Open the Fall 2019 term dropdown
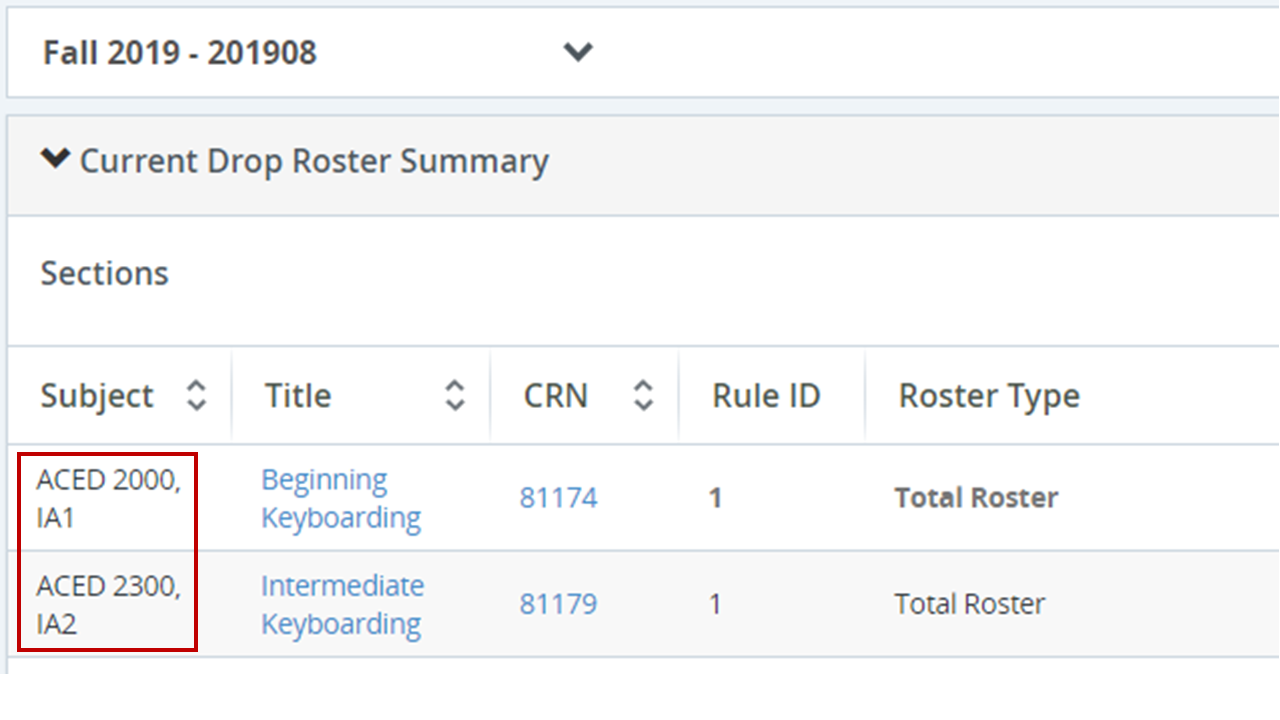Viewport: 1280px width, 720px height. click(180, 52)
